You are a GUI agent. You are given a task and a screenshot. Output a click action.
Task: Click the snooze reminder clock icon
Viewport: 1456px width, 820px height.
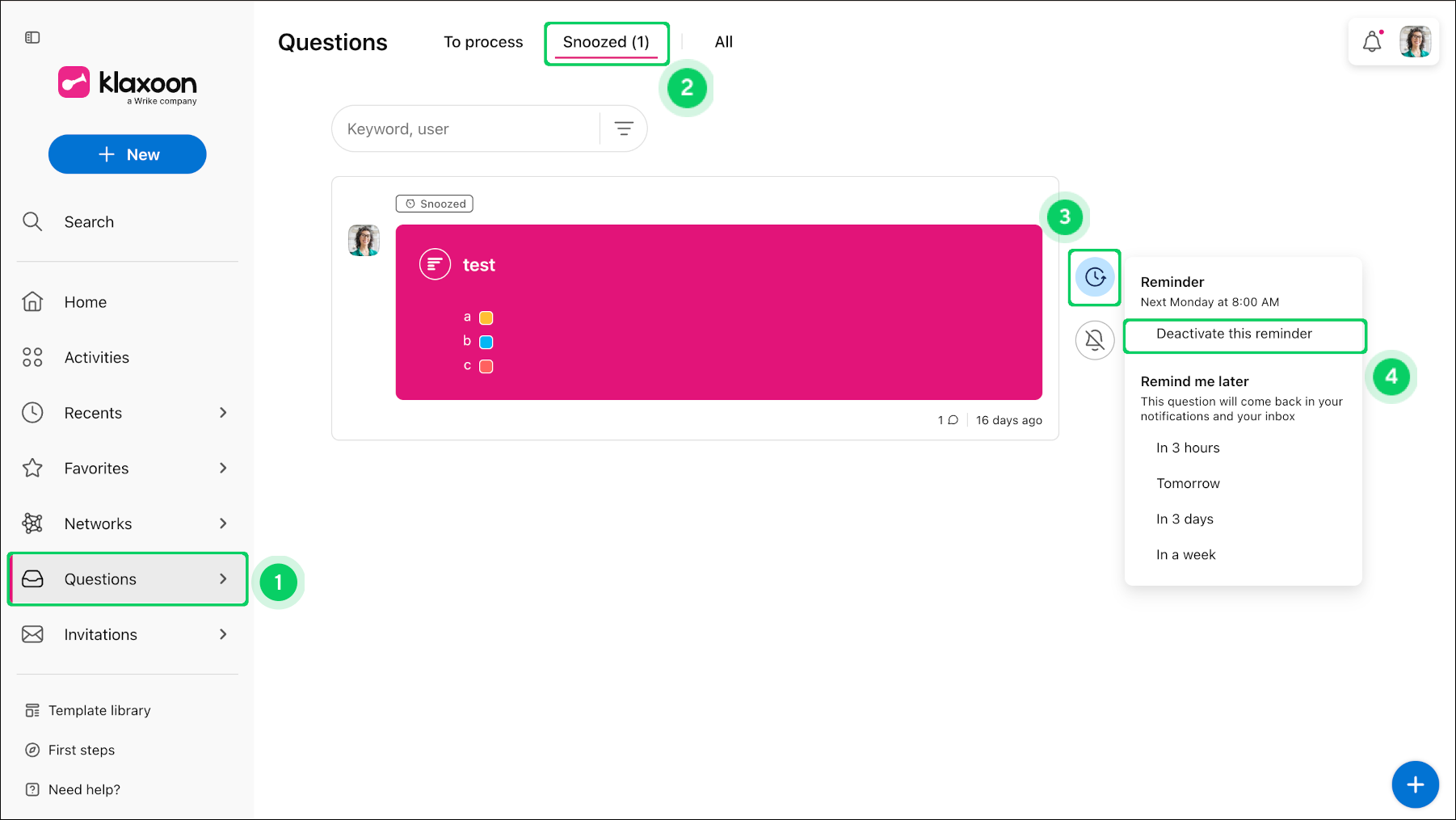[x=1095, y=277]
